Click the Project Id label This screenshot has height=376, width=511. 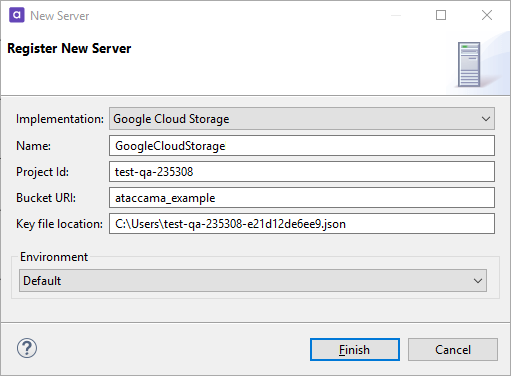click(x=42, y=172)
